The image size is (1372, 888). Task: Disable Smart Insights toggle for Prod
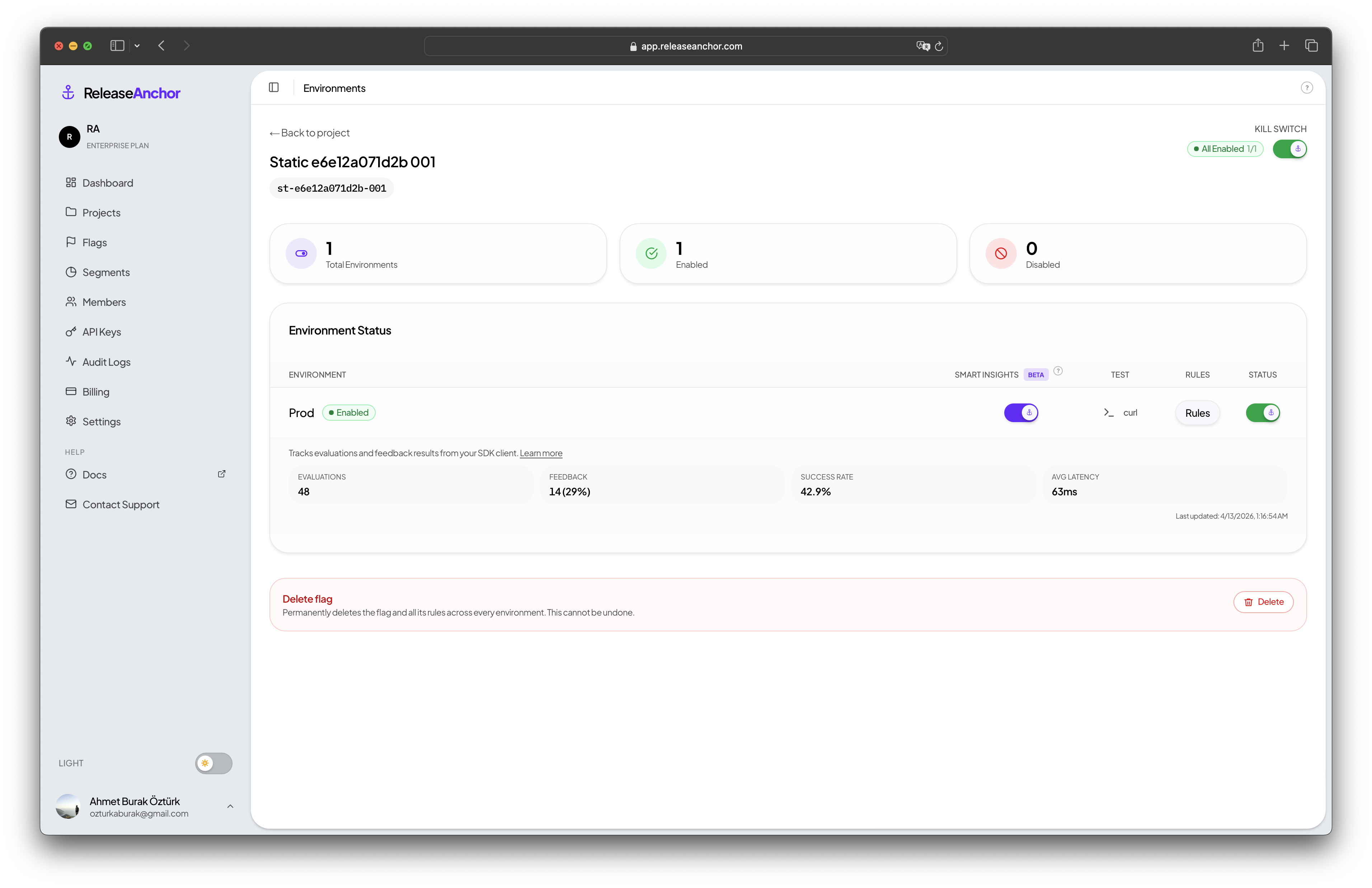(1020, 412)
